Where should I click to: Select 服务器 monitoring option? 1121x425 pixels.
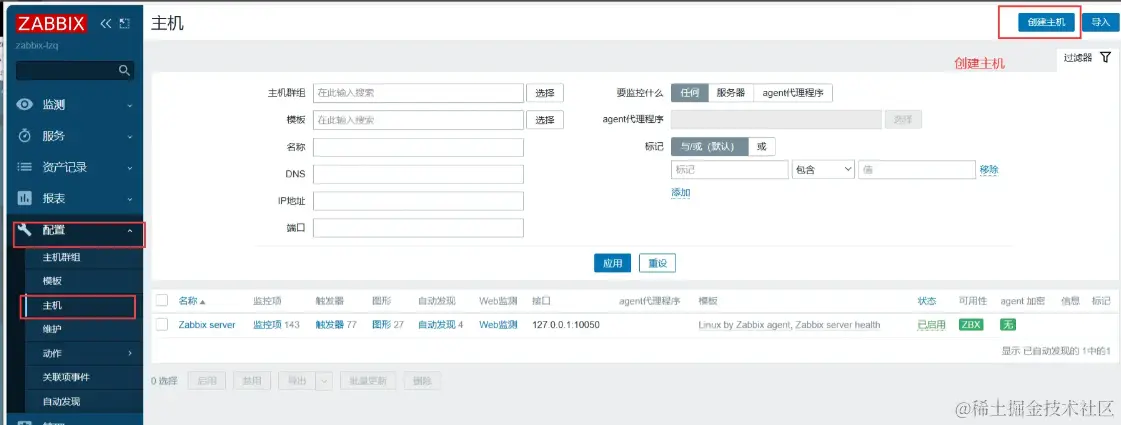pyautogui.click(x=731, y=93)
